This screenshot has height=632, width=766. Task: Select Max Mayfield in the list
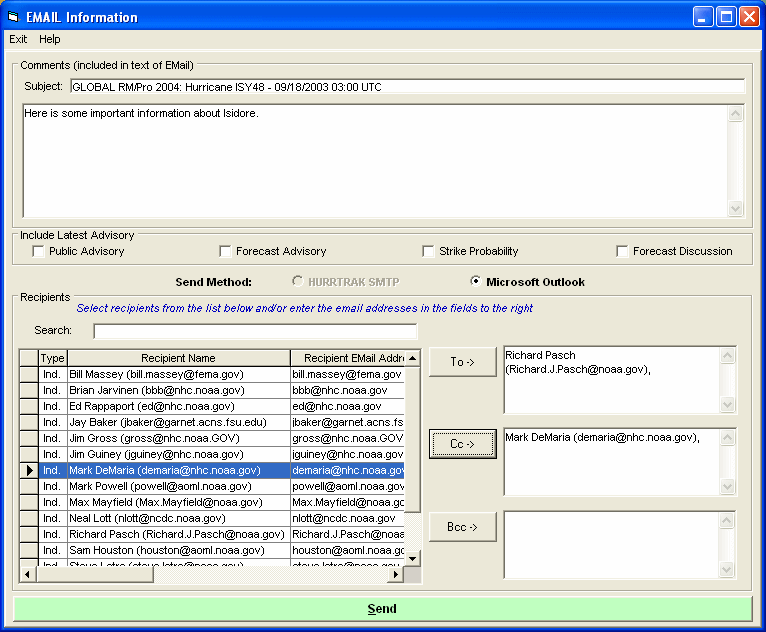coord(212,503)
